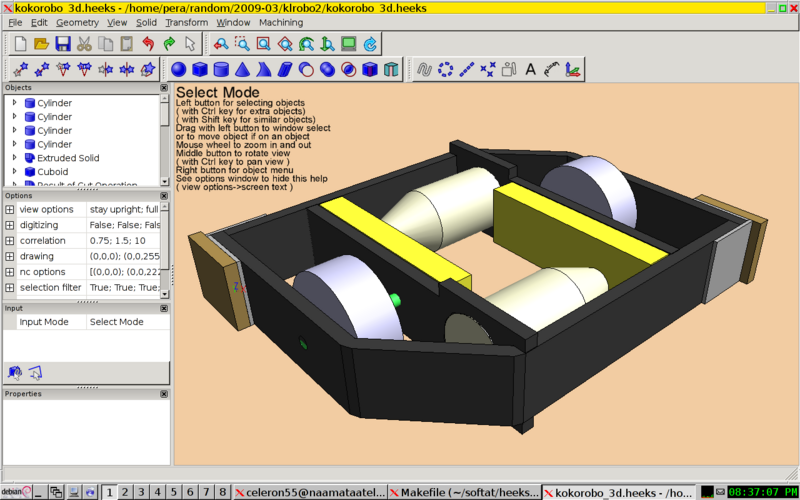Switch to workspace 3 in the pager
The image size is (800, 500).
click(141, 492)
